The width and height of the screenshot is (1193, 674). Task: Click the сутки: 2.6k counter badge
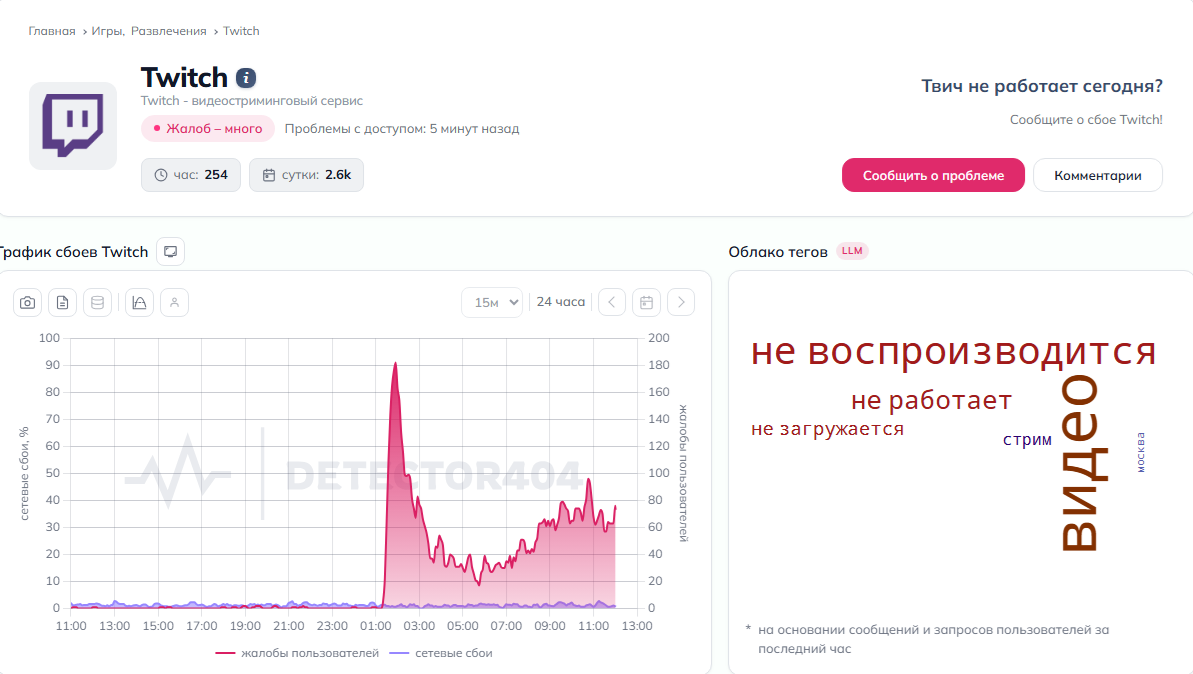point(306,175)
